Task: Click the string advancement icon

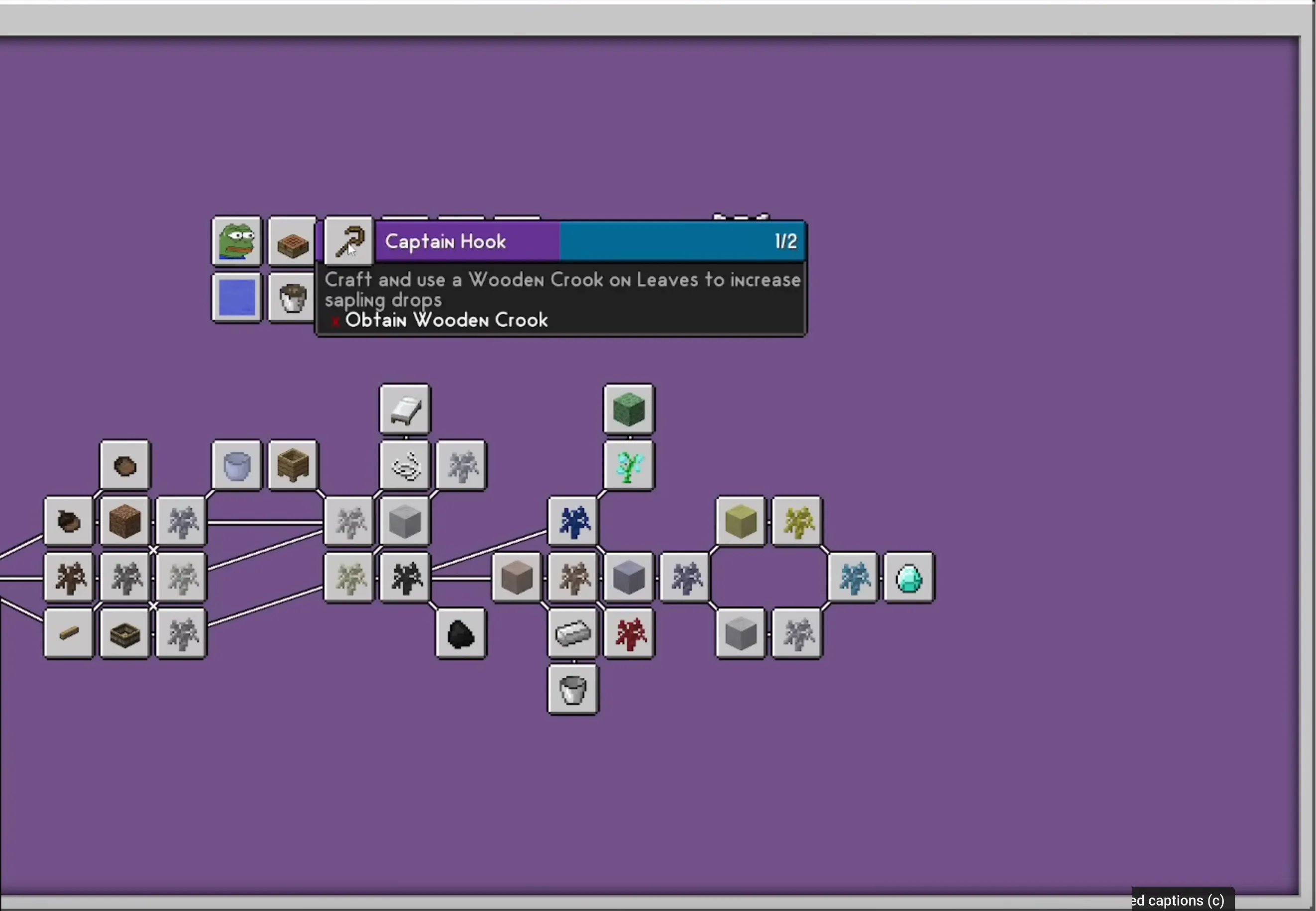Action: pos(405,465)
